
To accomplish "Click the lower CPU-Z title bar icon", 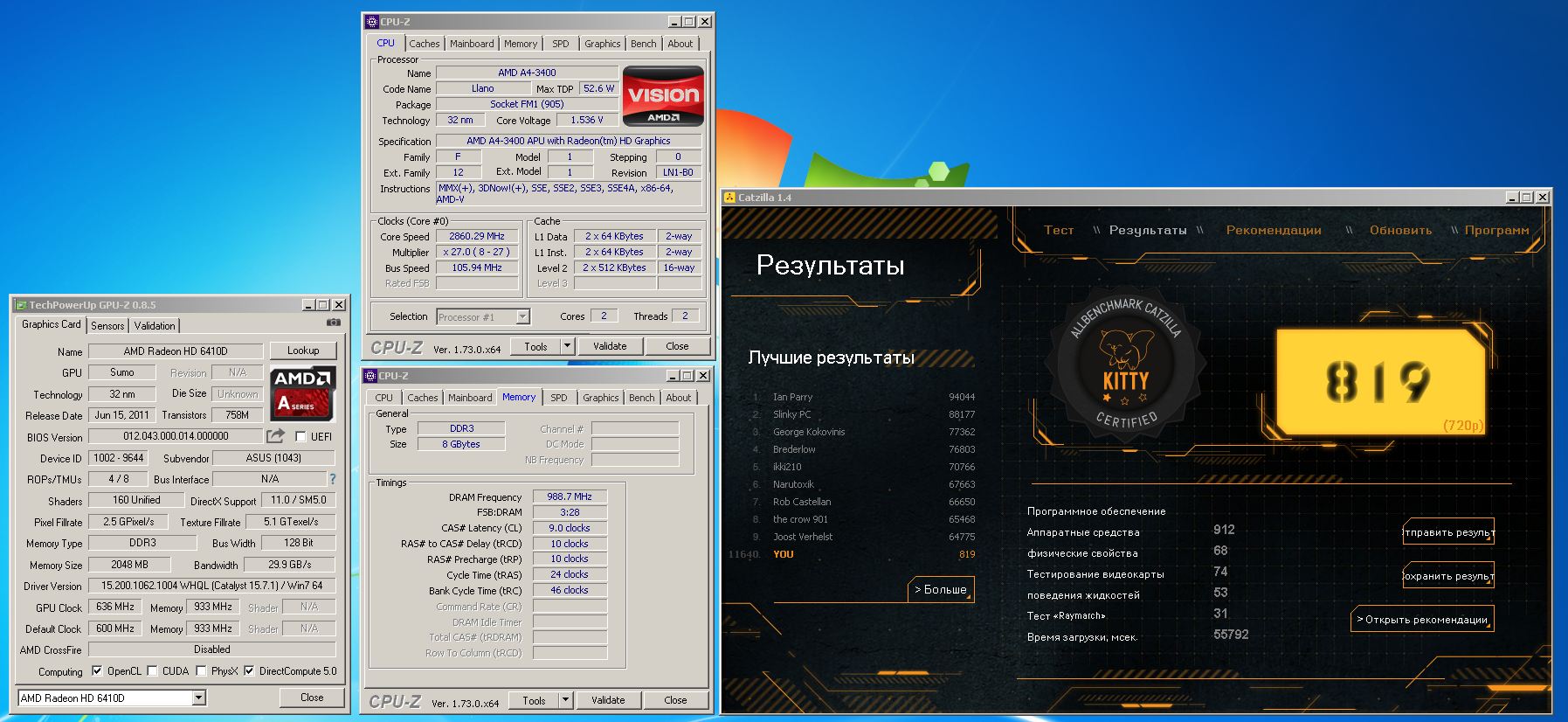I will pos(370,376).
